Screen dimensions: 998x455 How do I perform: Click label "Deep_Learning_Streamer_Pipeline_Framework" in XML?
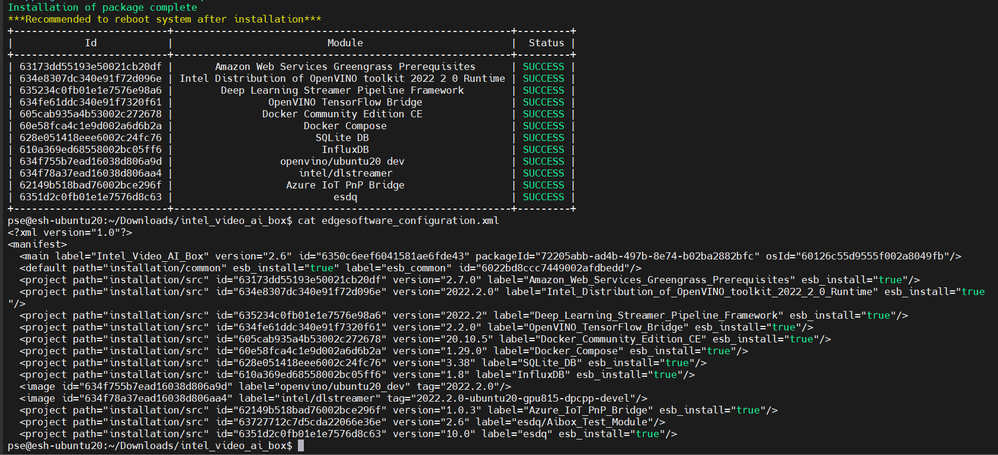point(654,316)
